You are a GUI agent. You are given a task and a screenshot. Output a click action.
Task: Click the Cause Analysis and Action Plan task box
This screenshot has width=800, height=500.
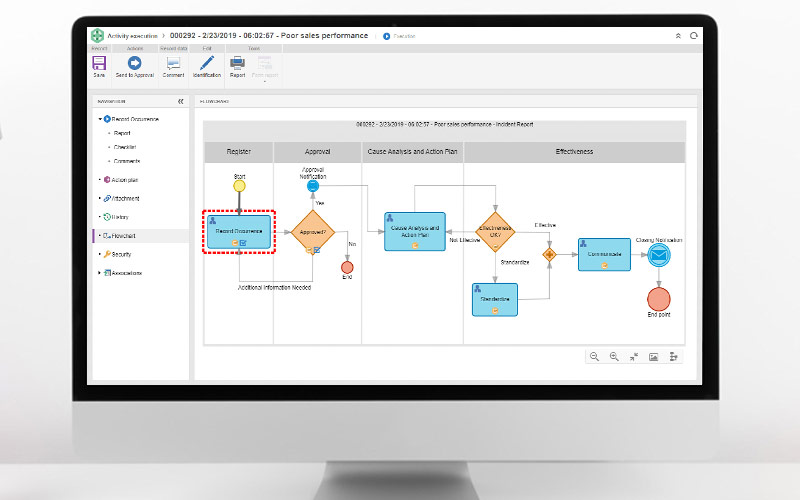tap(414, 229)
